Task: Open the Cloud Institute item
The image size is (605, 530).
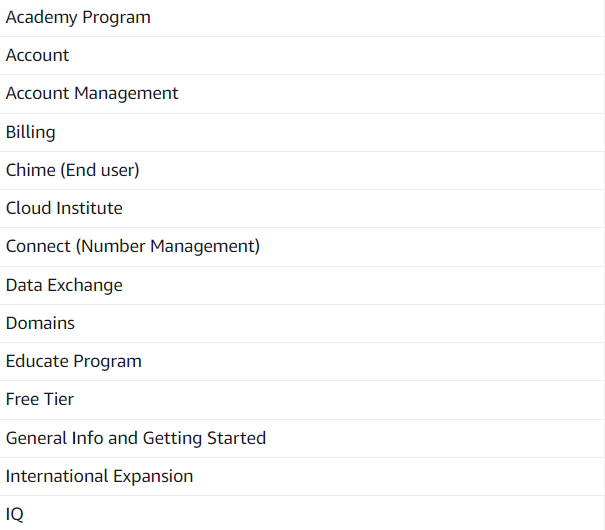Action: coord(64,208)
